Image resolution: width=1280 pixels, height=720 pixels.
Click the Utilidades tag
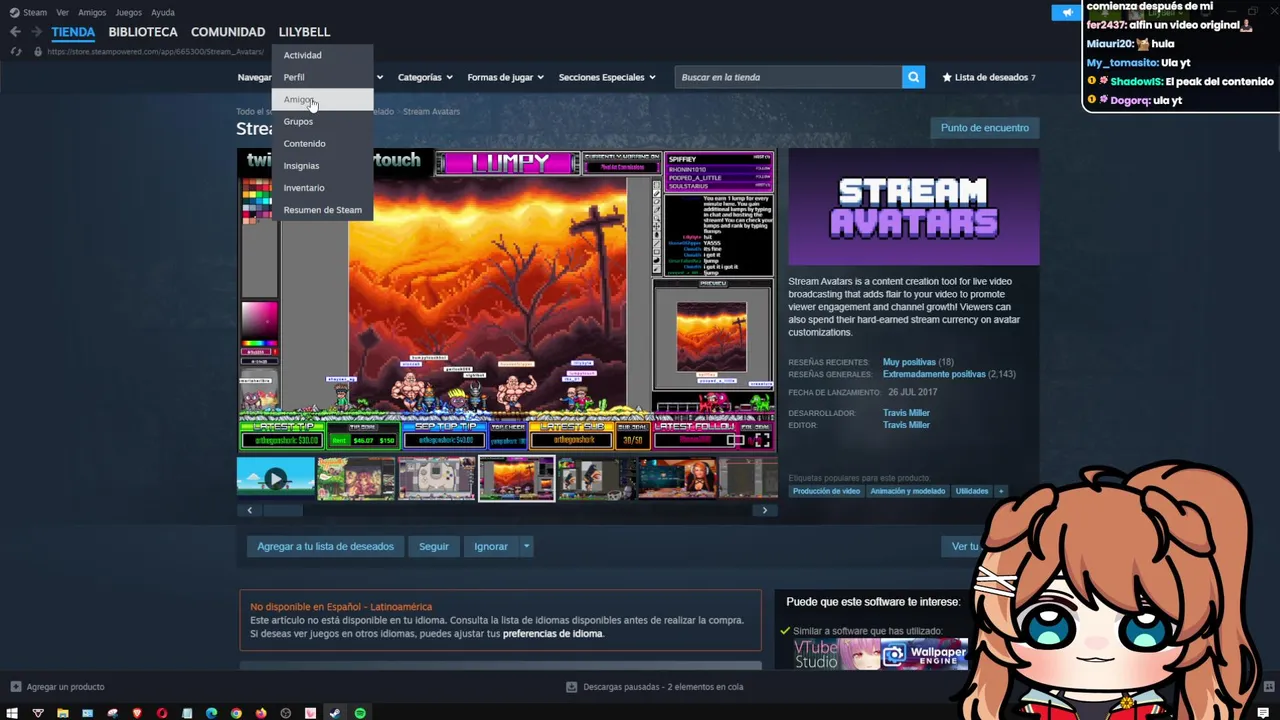tap(972, 491)
